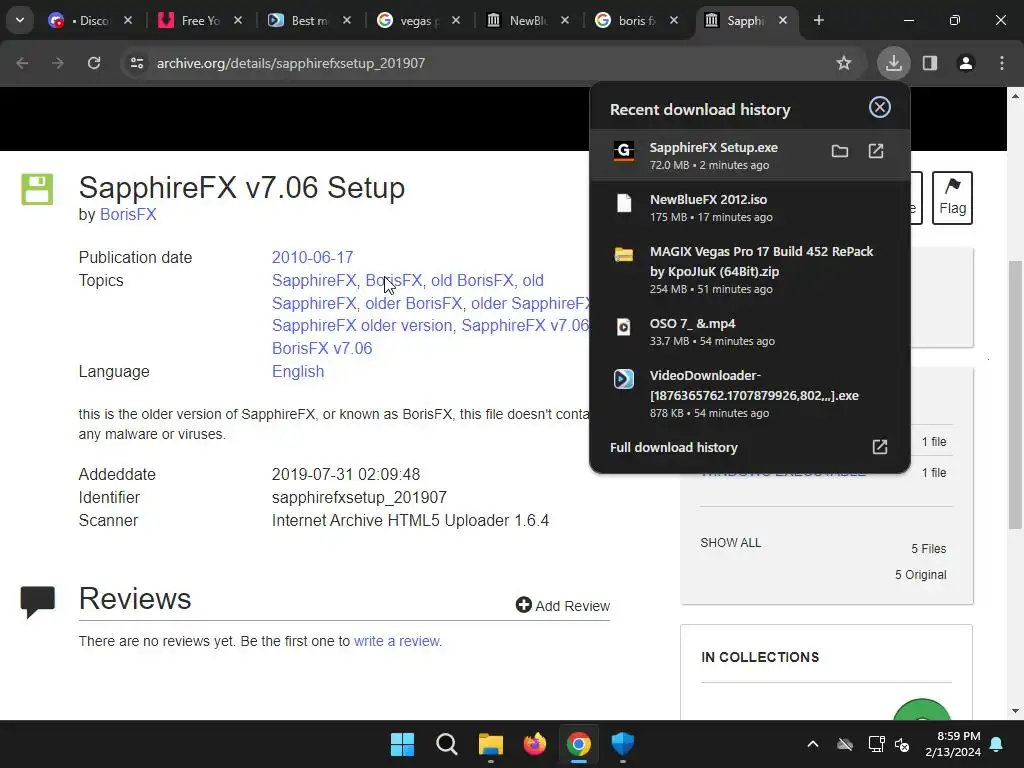
Task: Flag this item with Flag button
Action: [x=952, y=198]
